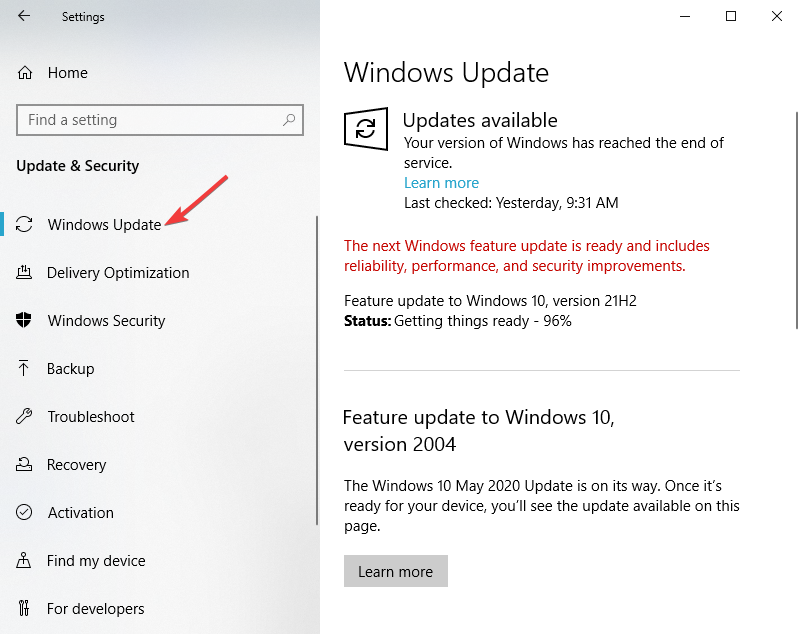800x634 pixels.
Task: Open the Delivery Optimization page
Action: coord(118,273)
